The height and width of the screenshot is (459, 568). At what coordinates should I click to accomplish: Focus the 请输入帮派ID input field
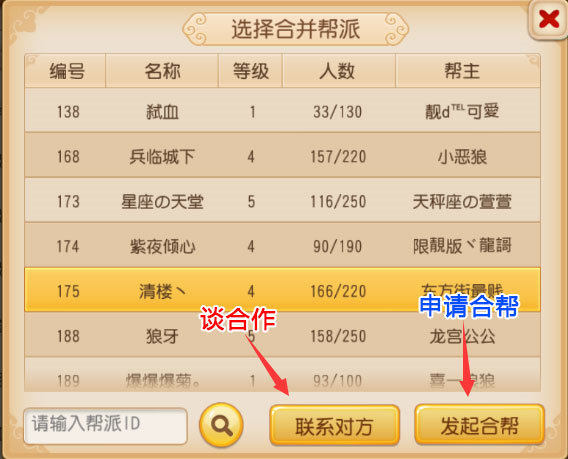[x=105, y=426]
